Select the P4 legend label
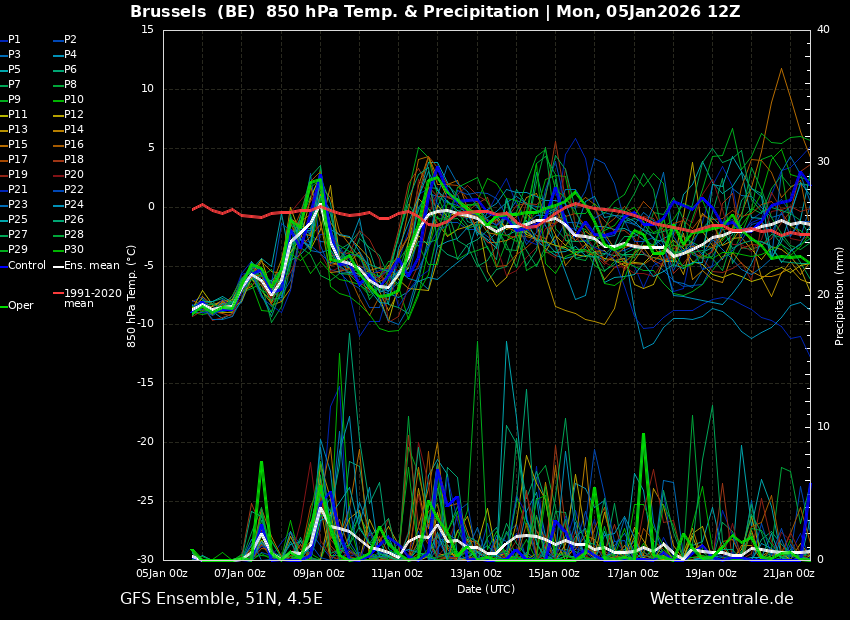 65,55
